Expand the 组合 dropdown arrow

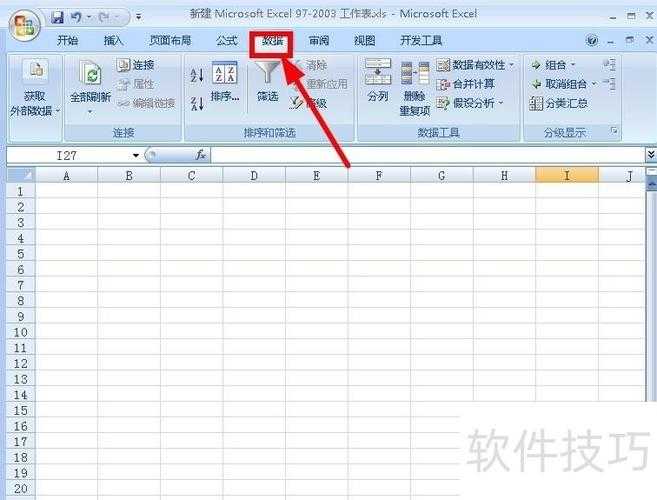pos(573,65)
